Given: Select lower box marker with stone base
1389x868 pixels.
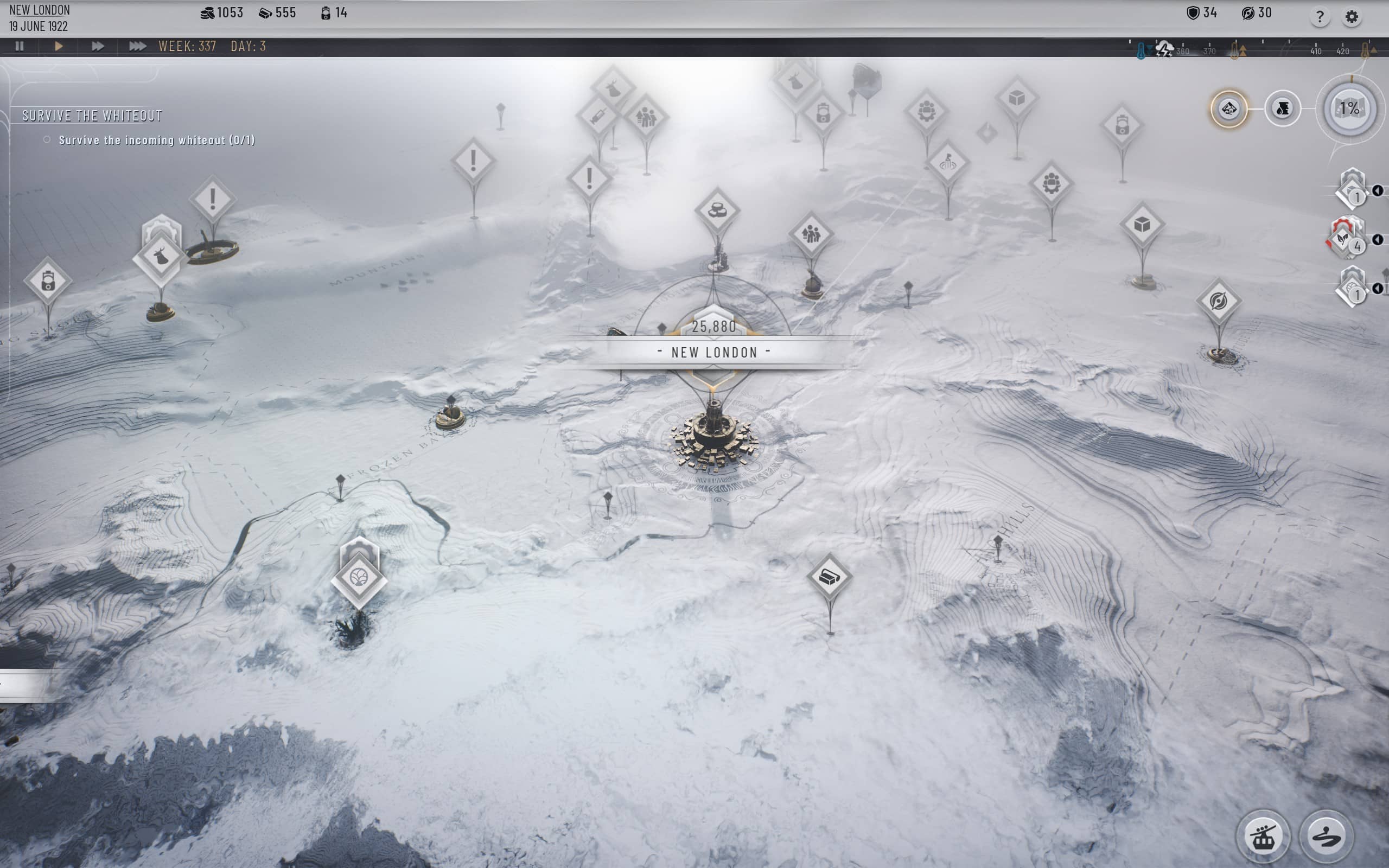Looking at the screenshot, I should pyautogui.click(x=1142, y=225).
